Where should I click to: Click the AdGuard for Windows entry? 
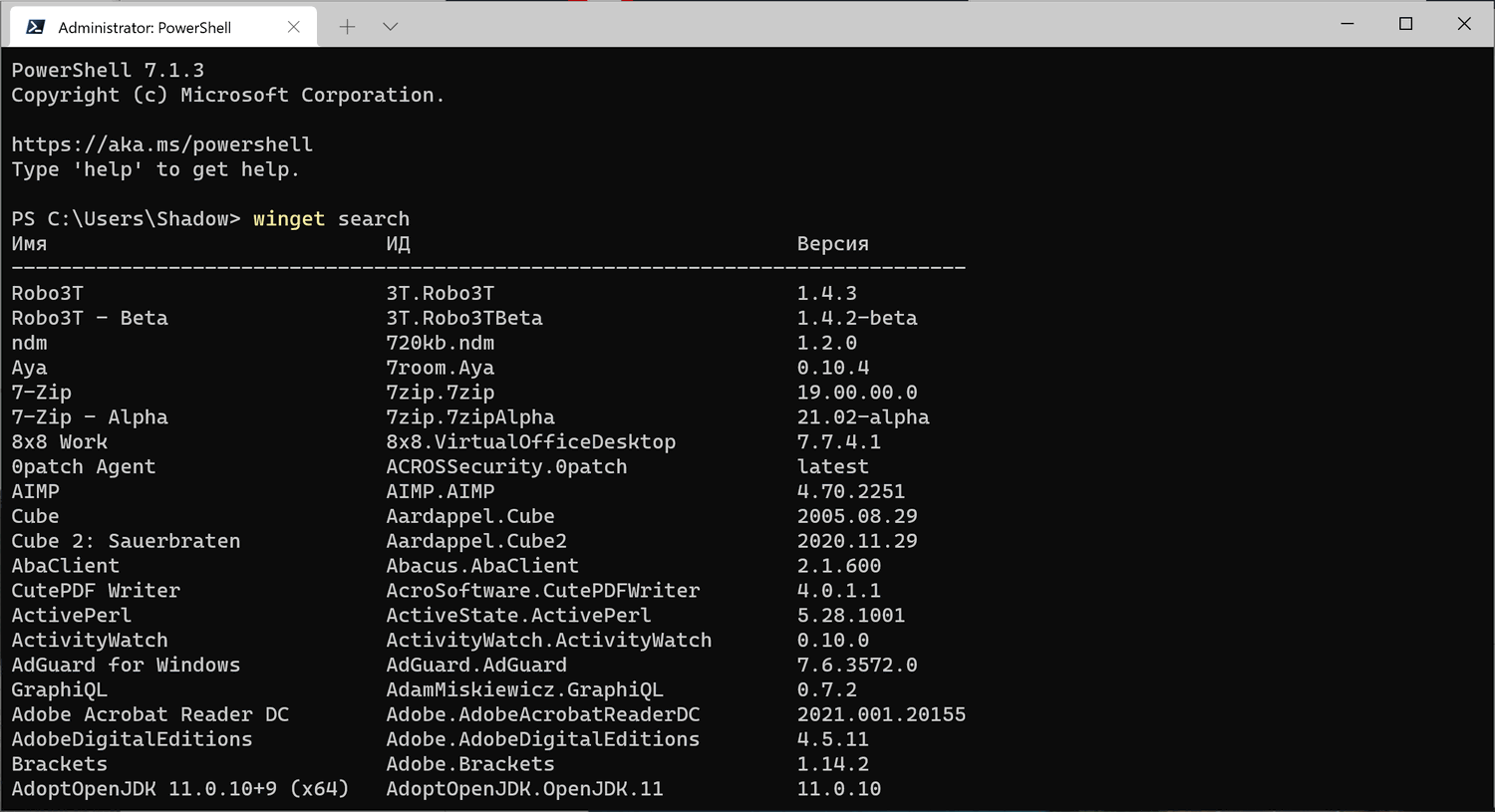(126, 665)
